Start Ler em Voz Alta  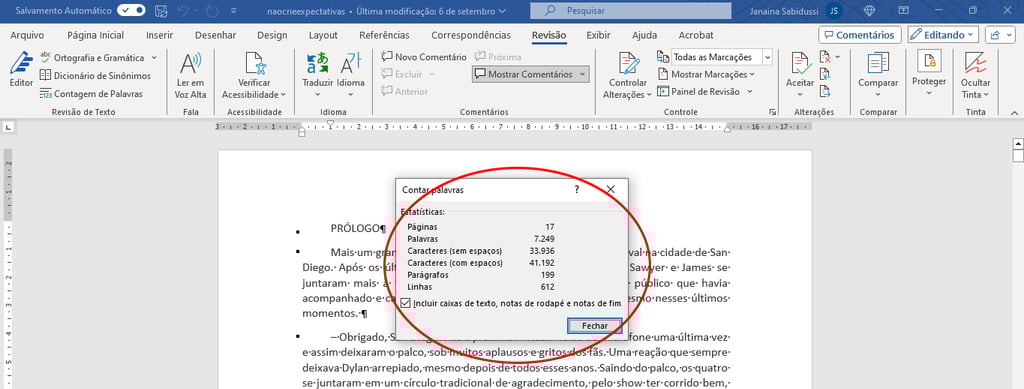191,75
